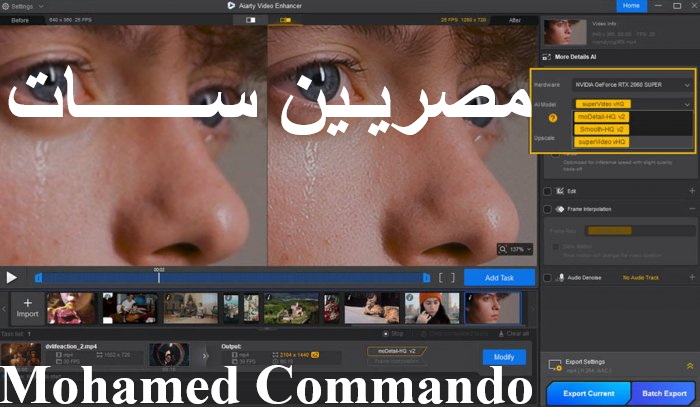
Task: Enable the Edit checkbox
Action: click(x=547, y=191)
